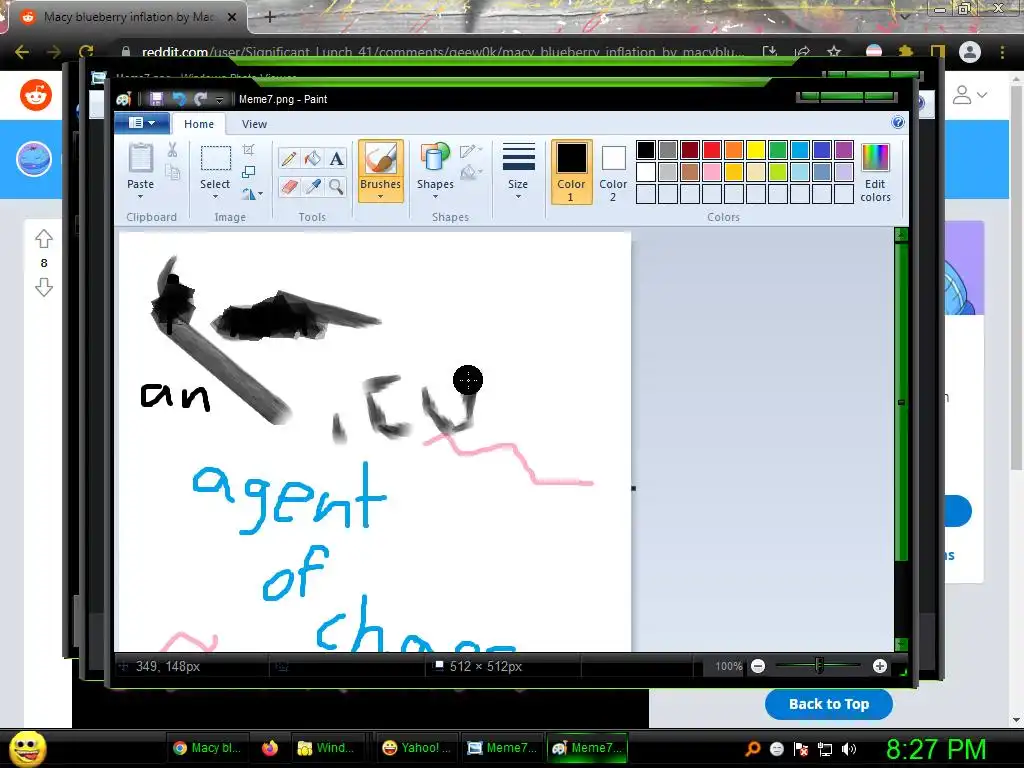
Task: Expand the Brushes dropdown arrow
Action: point(380,197)
